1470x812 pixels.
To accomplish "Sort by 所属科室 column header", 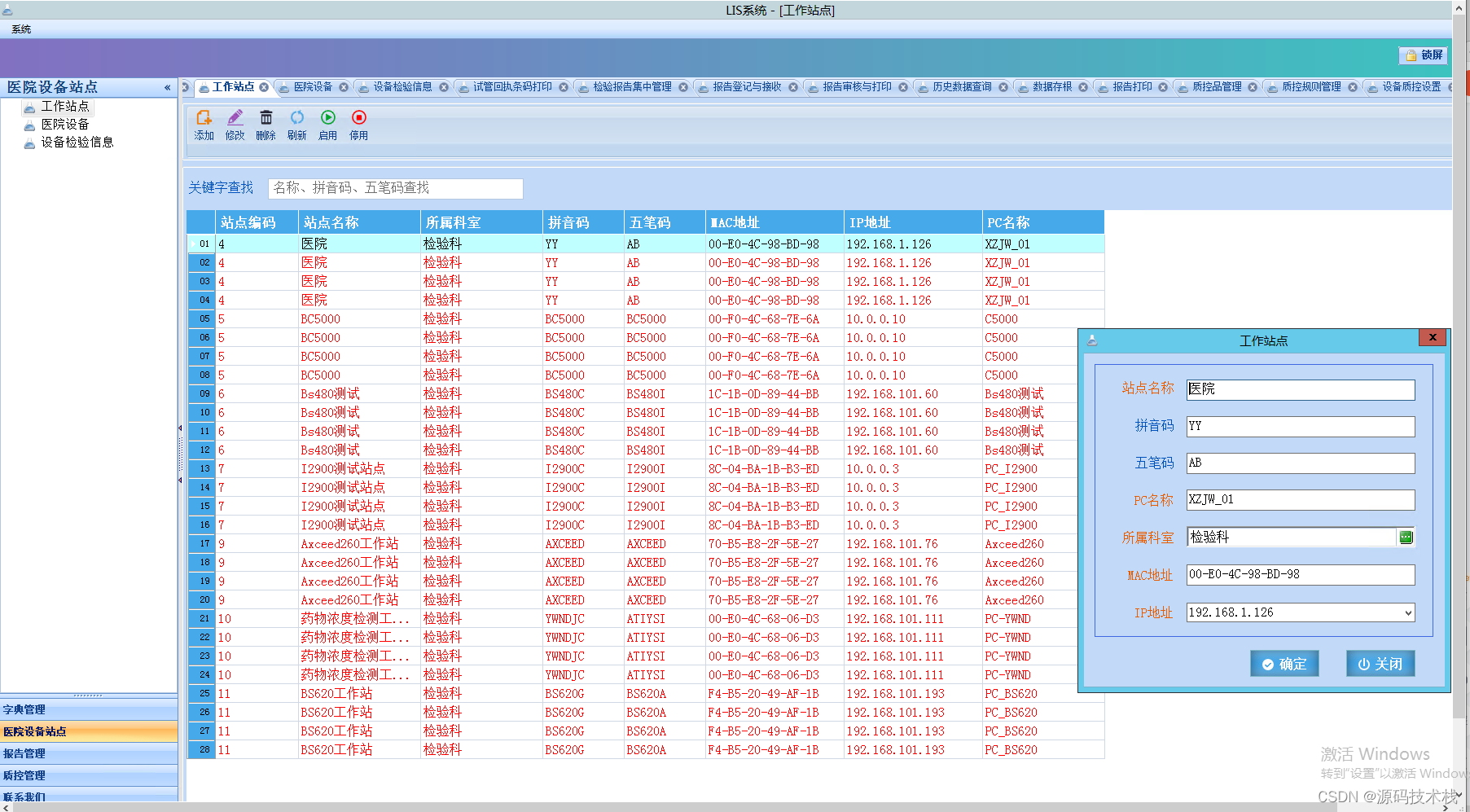I will 481,222.
